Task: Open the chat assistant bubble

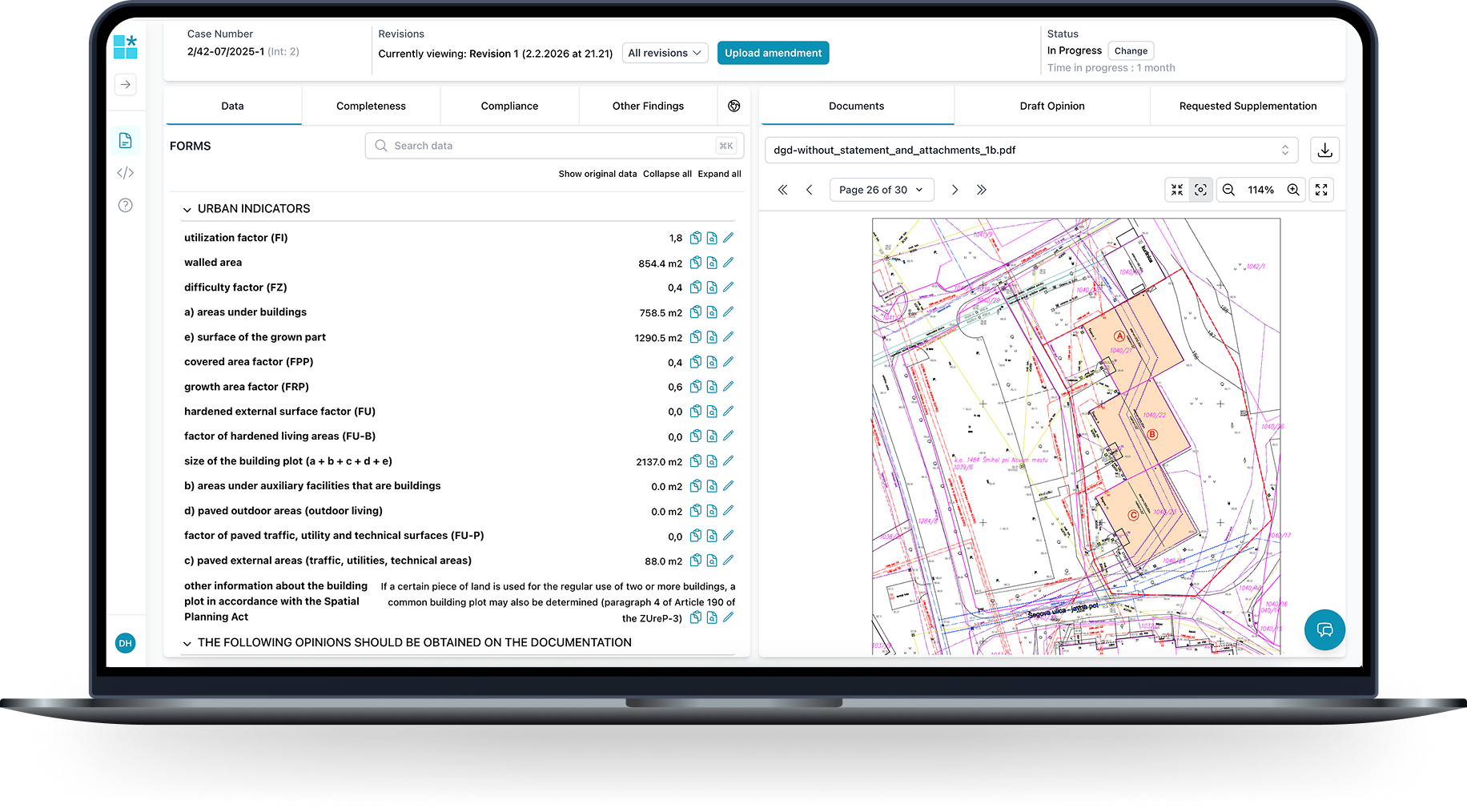Action: pyautogui.click(x=1324, y=629)
